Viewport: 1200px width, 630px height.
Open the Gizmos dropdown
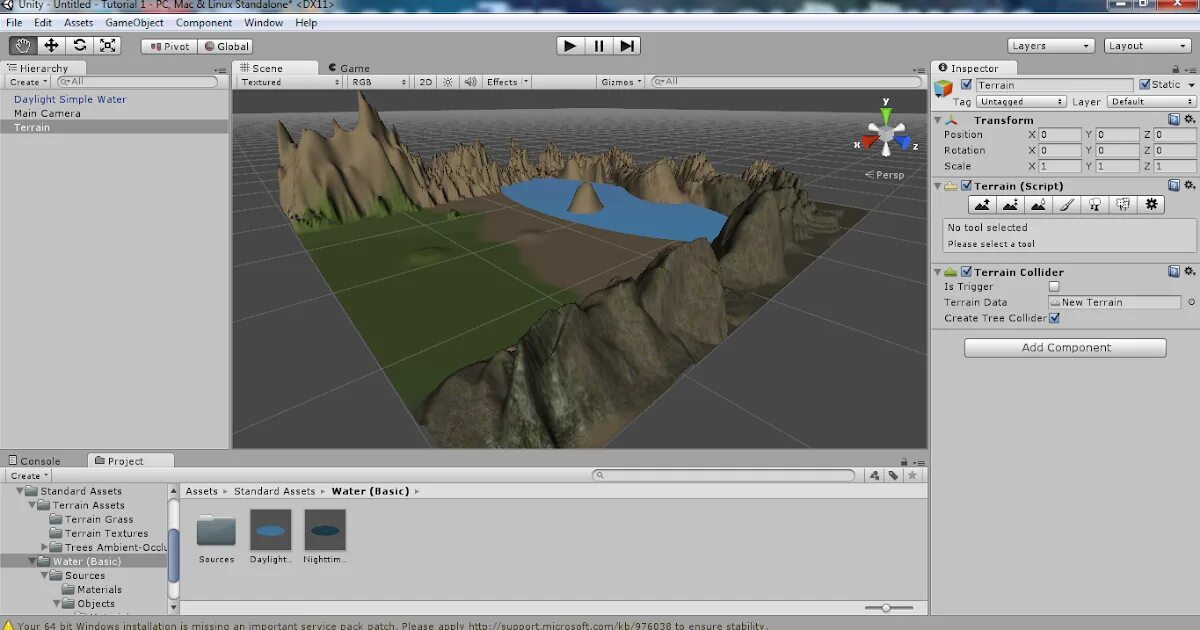coord(621,82)
